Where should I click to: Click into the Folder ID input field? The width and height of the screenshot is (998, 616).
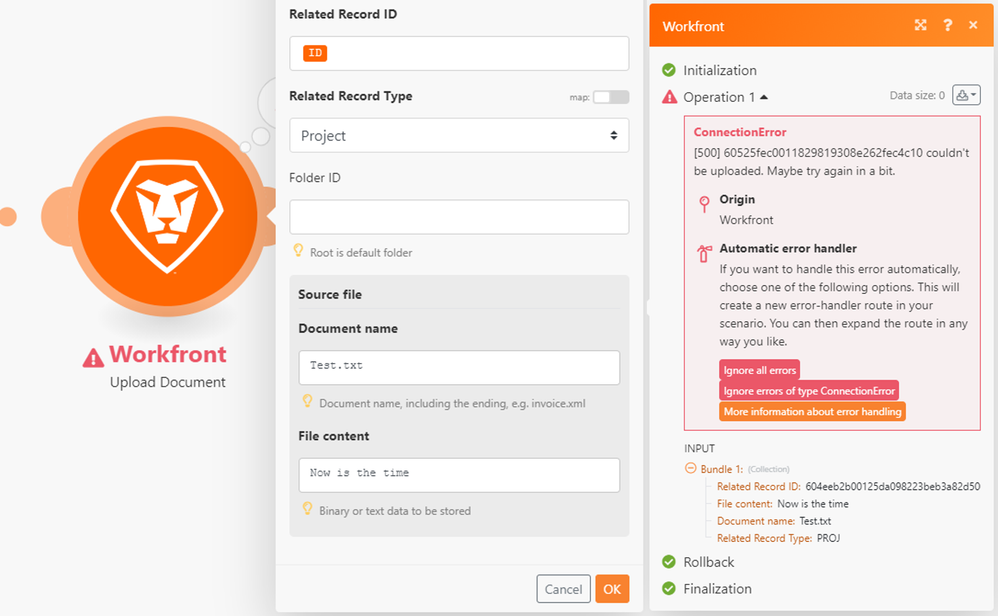pos(459,217)
